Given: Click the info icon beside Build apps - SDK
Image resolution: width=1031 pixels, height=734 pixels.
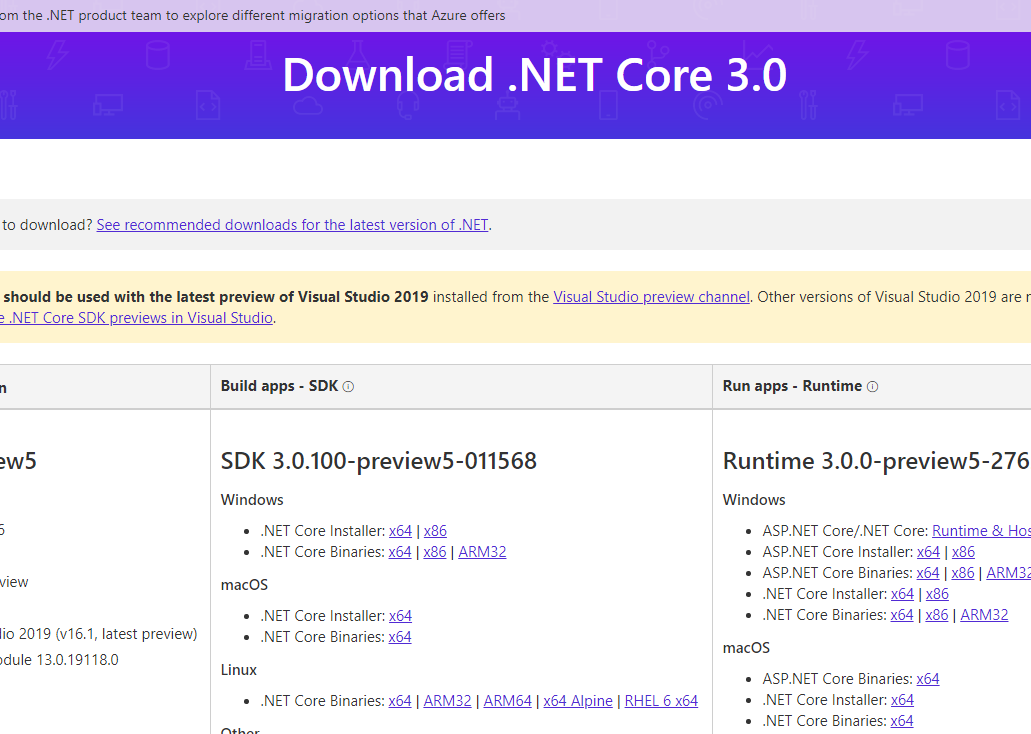Looking at the screenshot, I should [x=348, y=387].
